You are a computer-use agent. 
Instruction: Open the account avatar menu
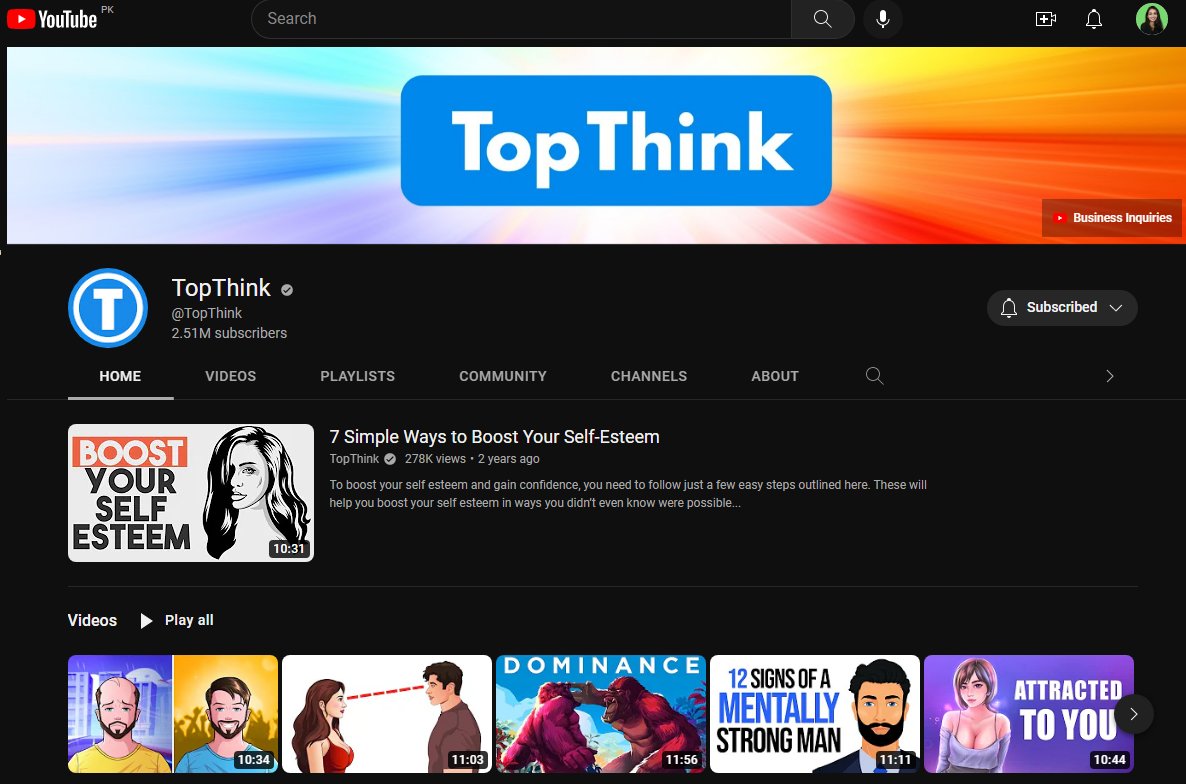point(1151,19)
